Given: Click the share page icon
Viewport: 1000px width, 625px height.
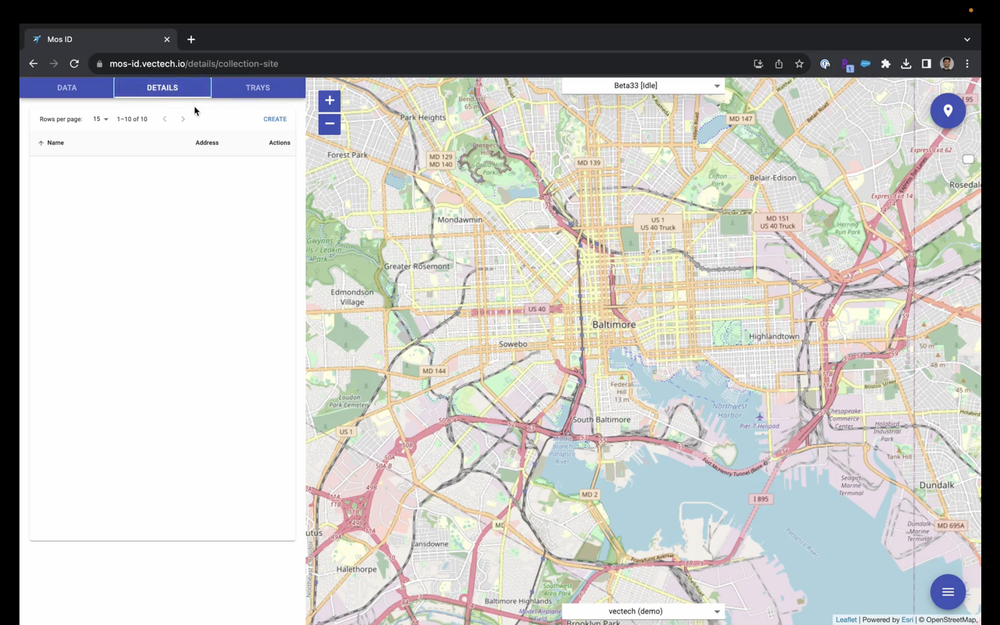Looking at the screenshot, I should tap(779, 64).
